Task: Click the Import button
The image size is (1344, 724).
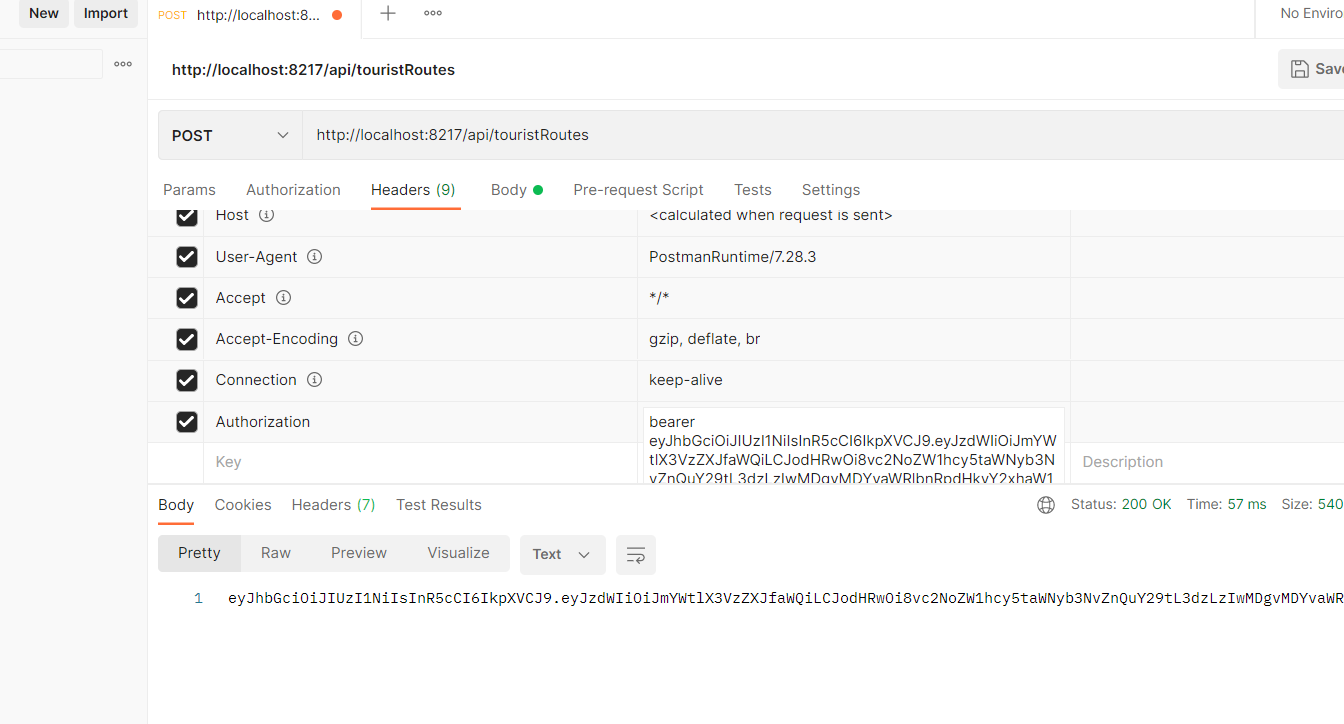Action: [106, 13]
